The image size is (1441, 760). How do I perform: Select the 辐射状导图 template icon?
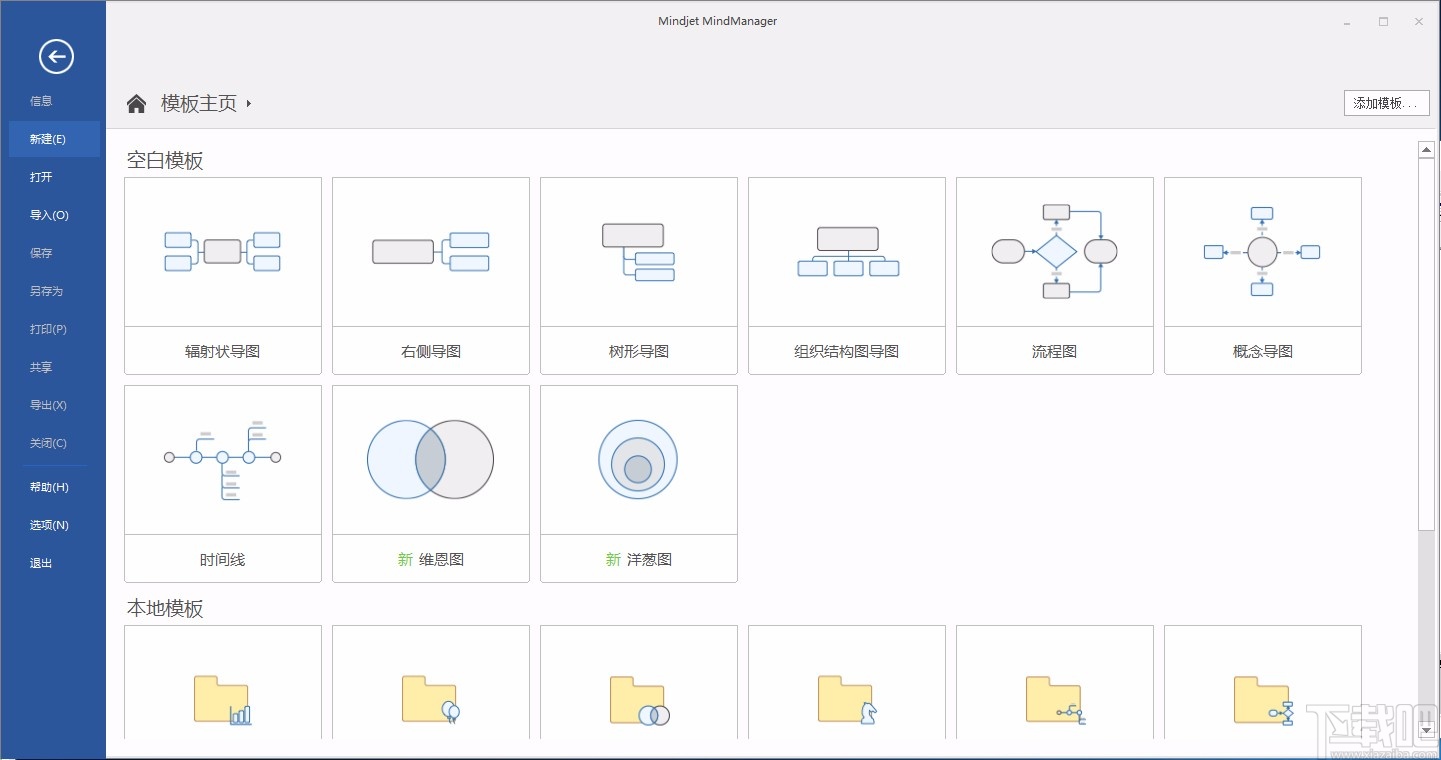(x=222, y=251)
